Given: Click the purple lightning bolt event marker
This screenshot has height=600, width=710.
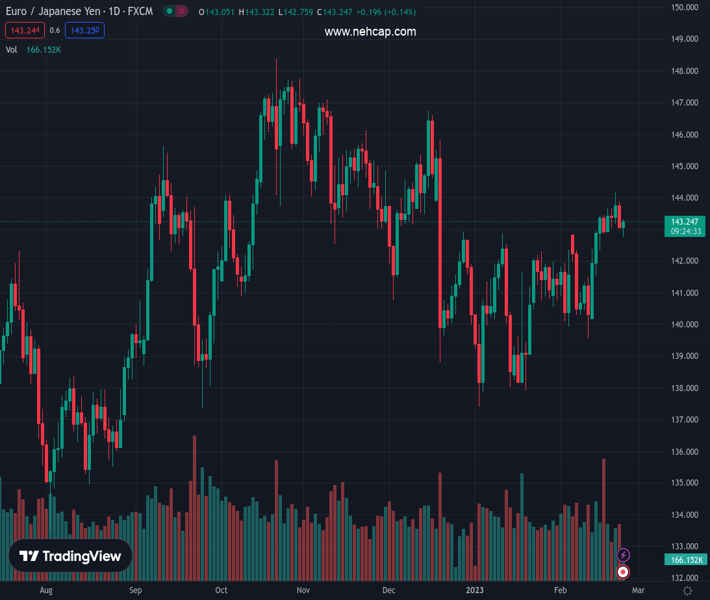Looking at the screenshot, I should [624, 555].
